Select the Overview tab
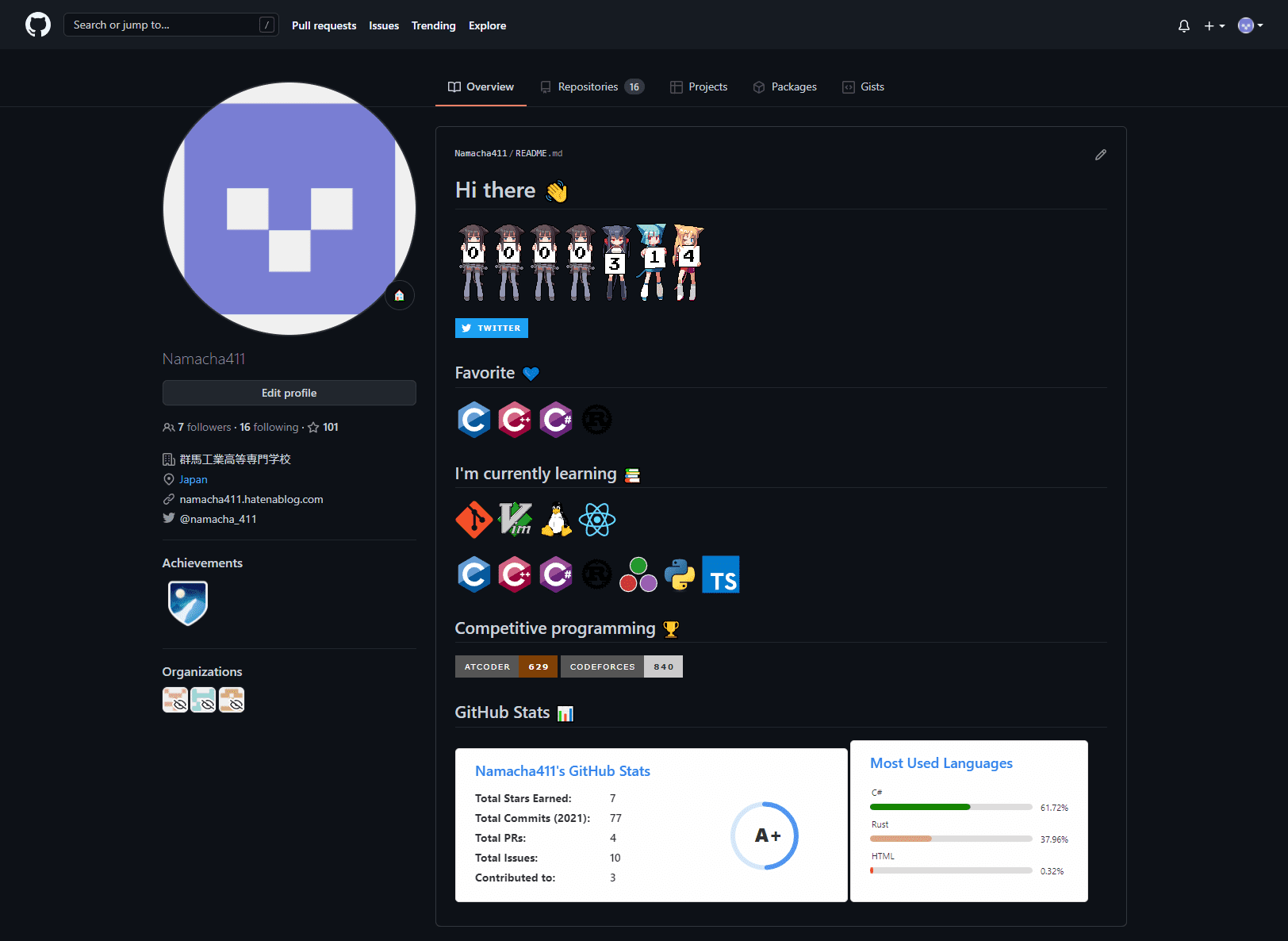The image size is (1288, 941). 481,86
